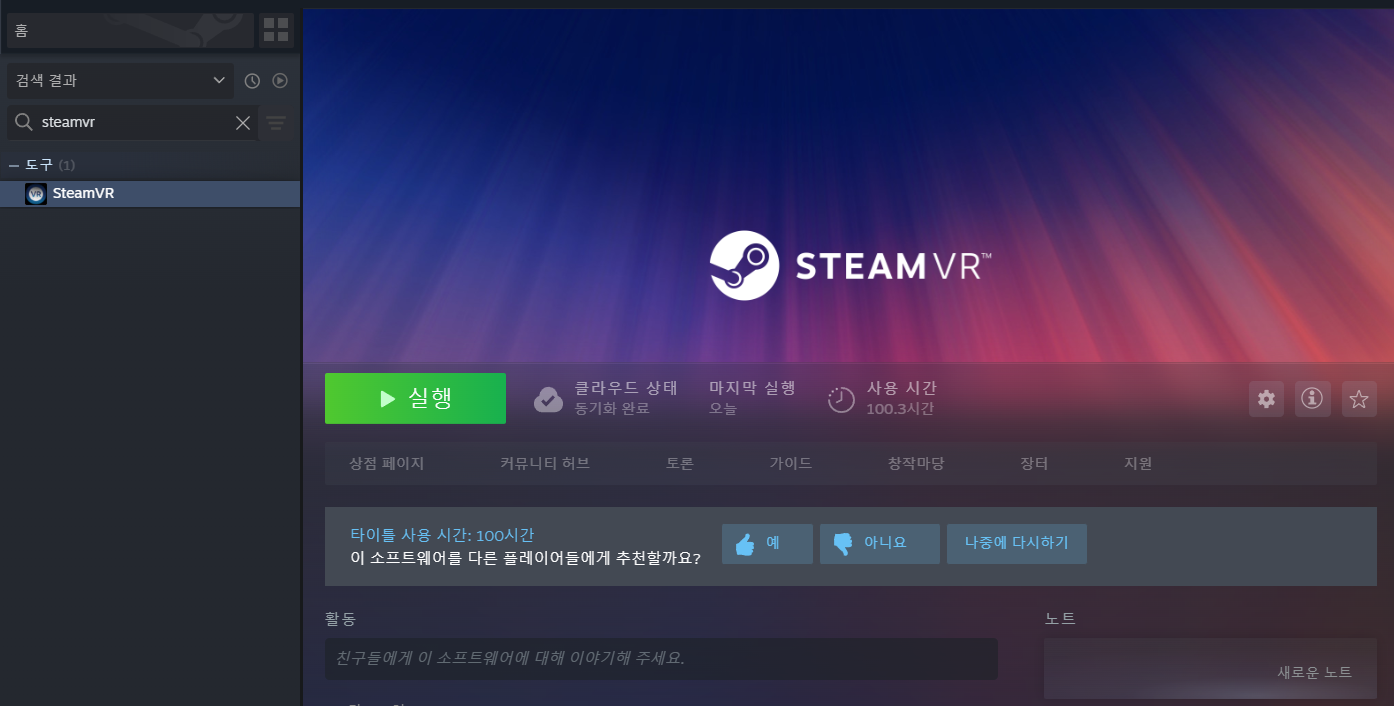This screenshot has height=706, width=1394.
Task: Open the 검색 결과 dropdown
Action: point(120,81)
